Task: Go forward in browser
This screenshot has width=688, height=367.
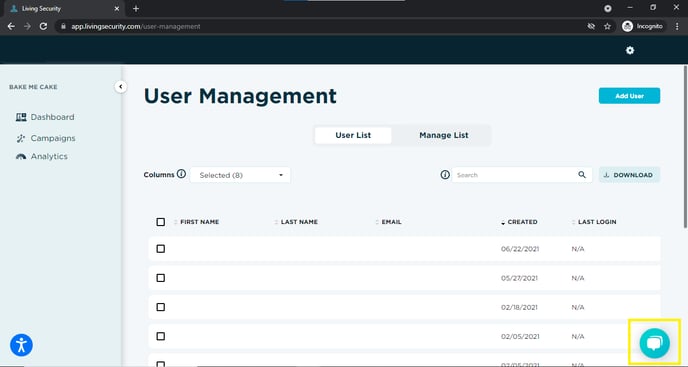Action: pyautogui.click(x=27, y=26)
